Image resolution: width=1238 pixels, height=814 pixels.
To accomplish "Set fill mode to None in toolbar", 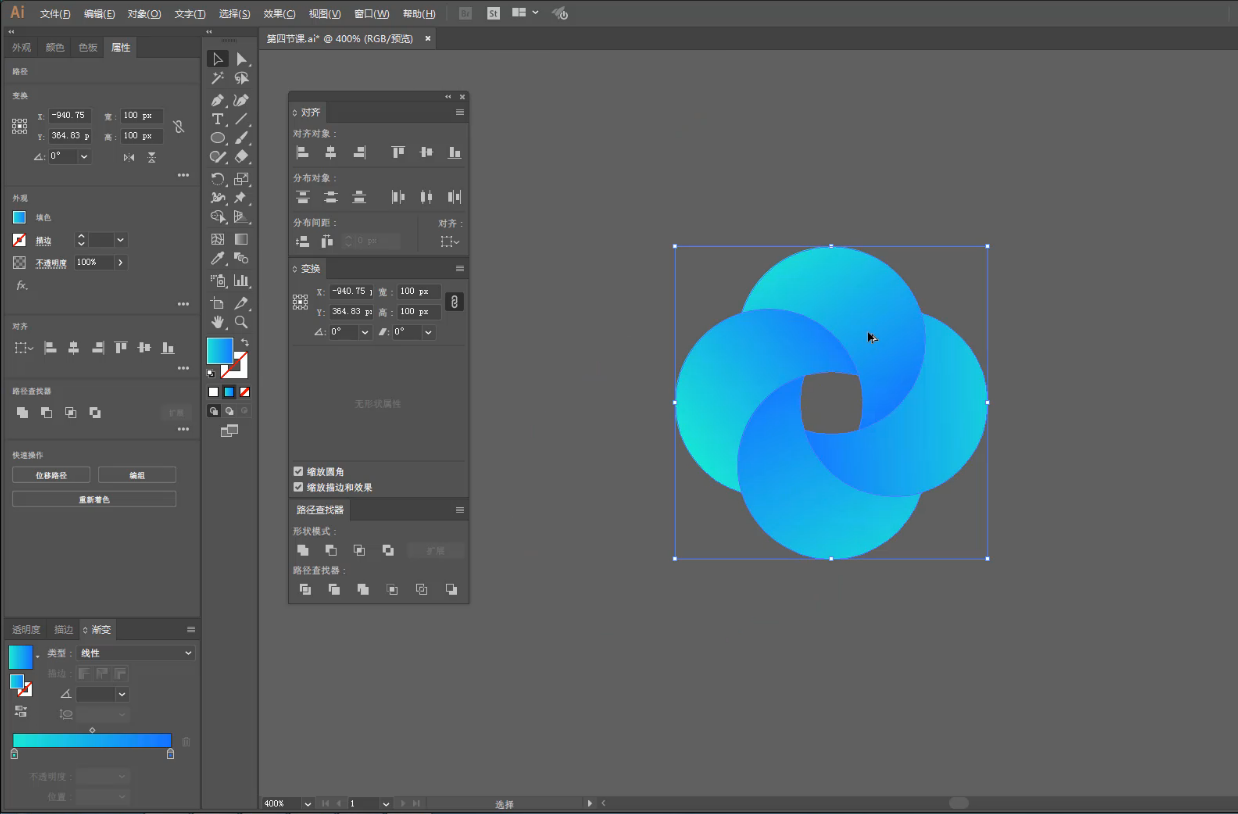I will click(244, 392).
